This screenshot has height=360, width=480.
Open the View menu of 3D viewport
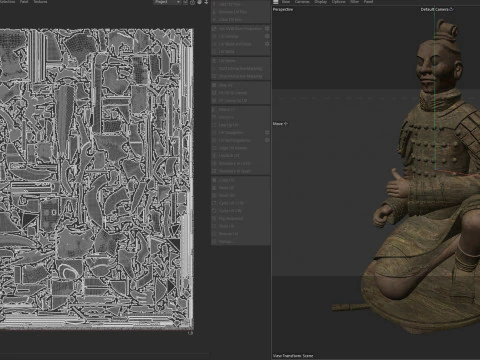[286, 2]
